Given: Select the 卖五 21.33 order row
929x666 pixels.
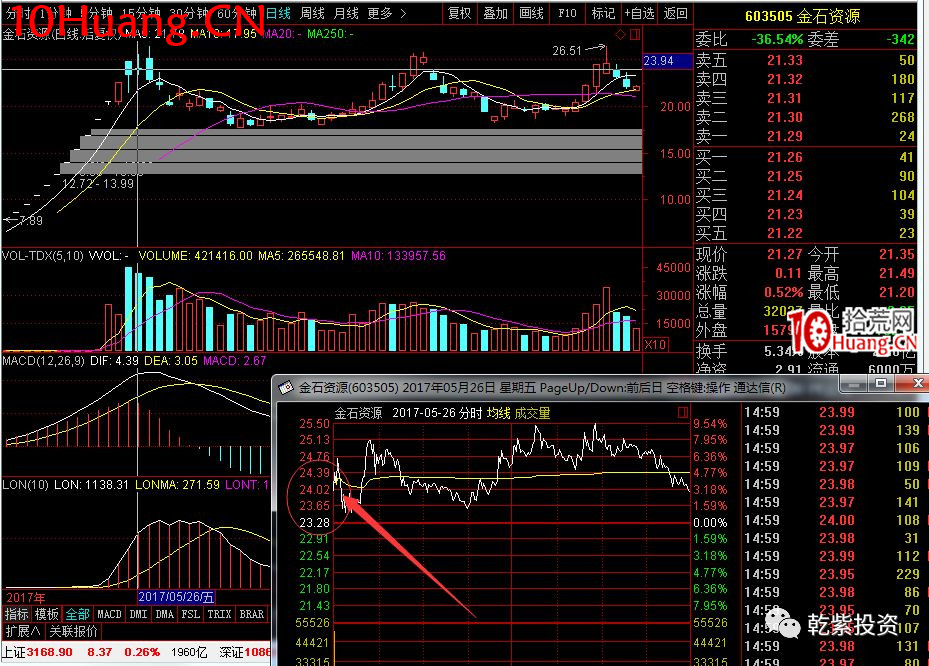Looking at the screenshot, I should click(805, 60).
